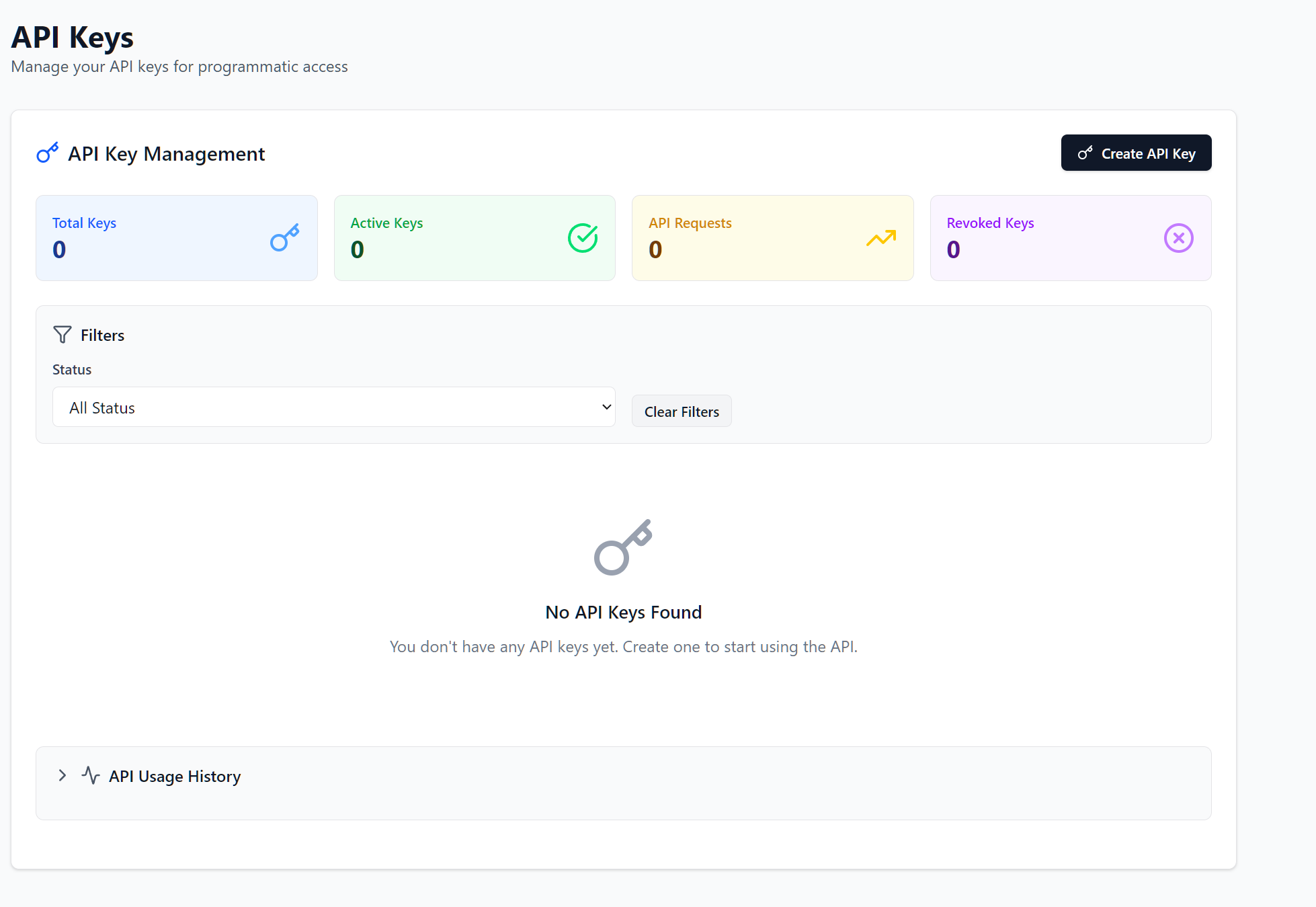Click the green check circle in Active Keys card
Screen dimensions: 1316x907
tap(583, 237)
